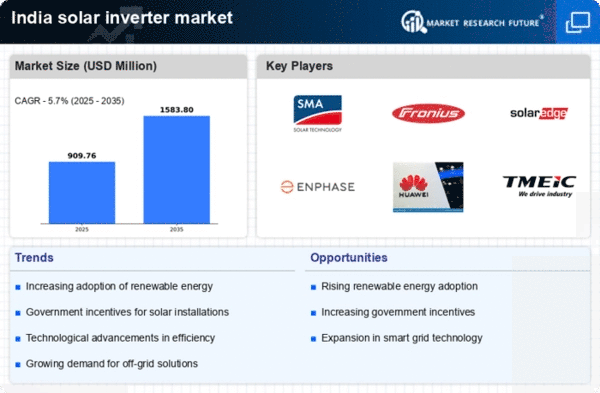The width and height of the screenshot is (600, 393).
Task: Open the SMA Solar Technology logo
Action: point(318,114)
